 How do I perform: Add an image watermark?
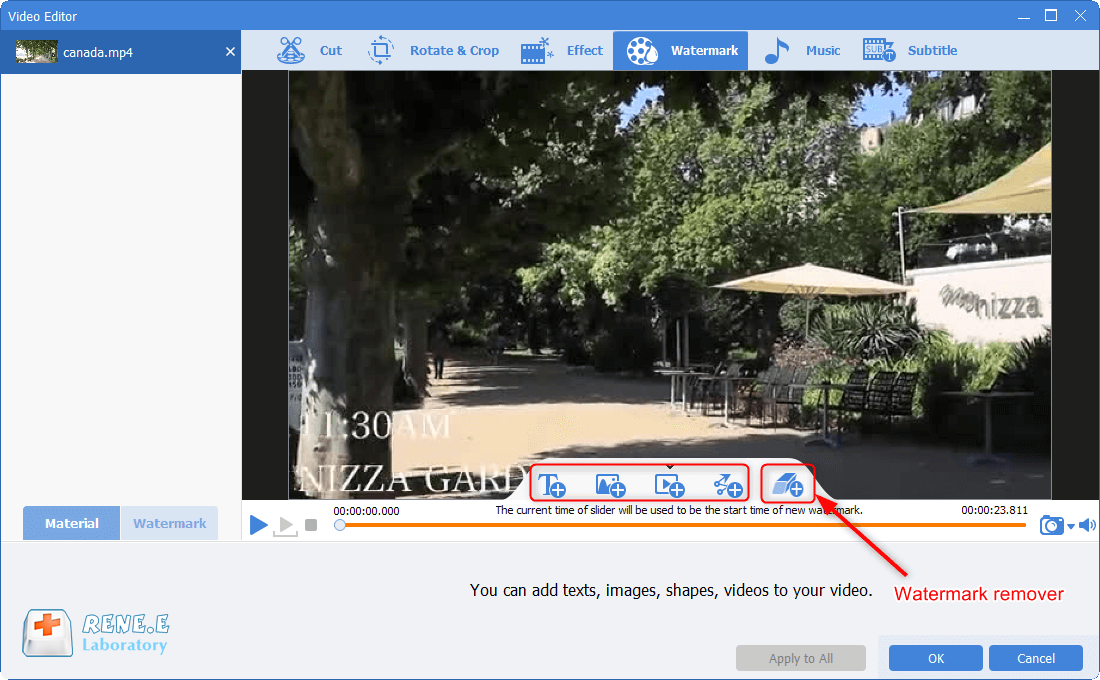coord(610,484)
